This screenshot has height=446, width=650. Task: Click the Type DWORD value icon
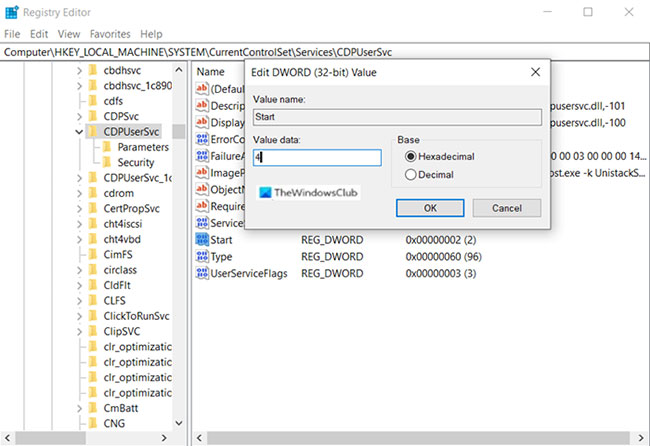coord(201,257)
